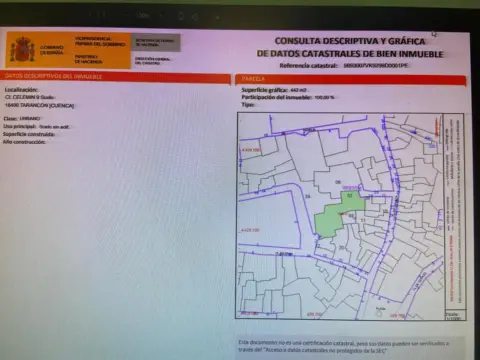Click the 'Tipo:' label
The image size is (480, 360).
(248, 105)
